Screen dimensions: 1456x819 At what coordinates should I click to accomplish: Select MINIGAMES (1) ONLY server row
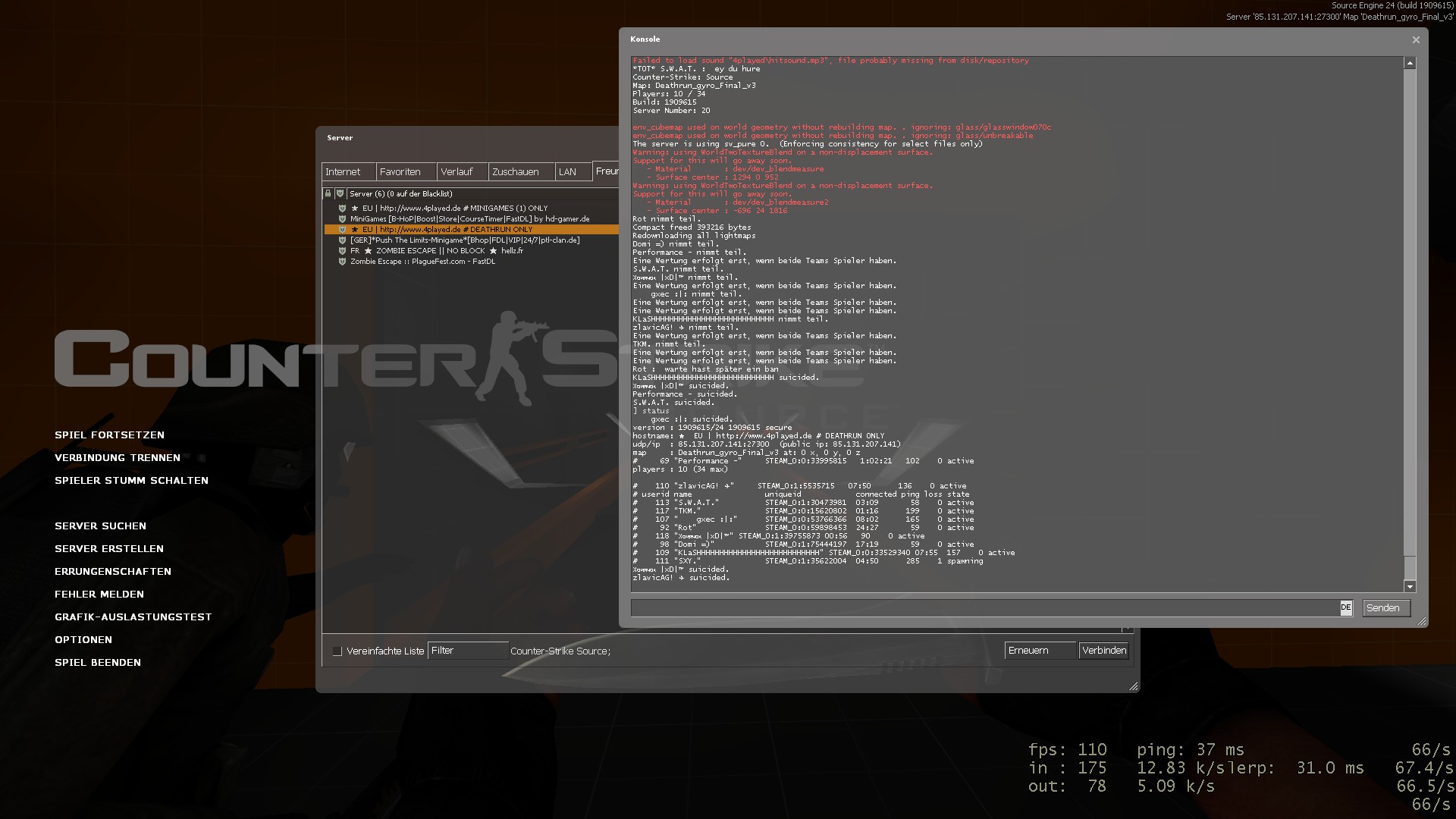tap(471, 208)
